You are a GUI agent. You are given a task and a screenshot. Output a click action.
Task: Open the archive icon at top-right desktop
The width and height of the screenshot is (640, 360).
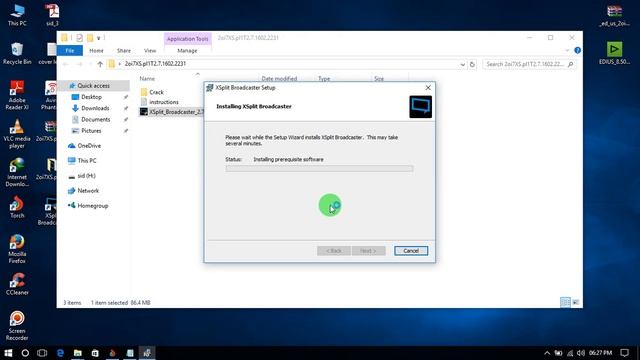point(614,15)
